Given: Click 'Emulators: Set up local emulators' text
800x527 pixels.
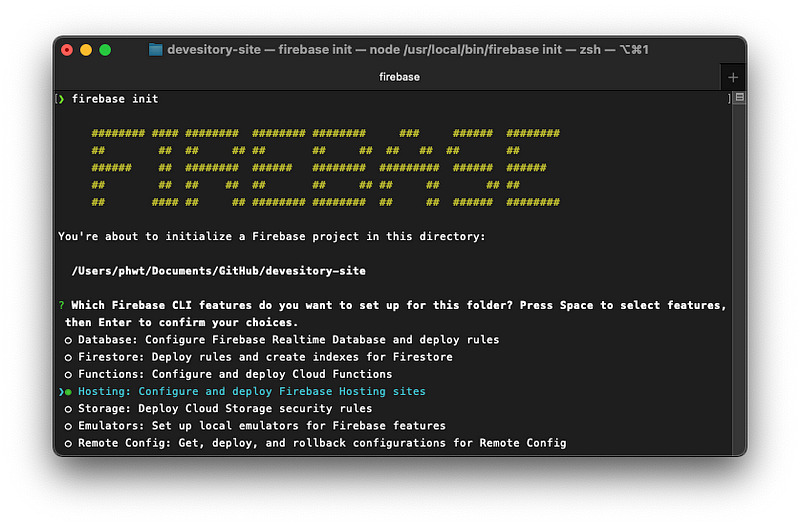Looking at the screenshot, I should (x=261, y=426).
